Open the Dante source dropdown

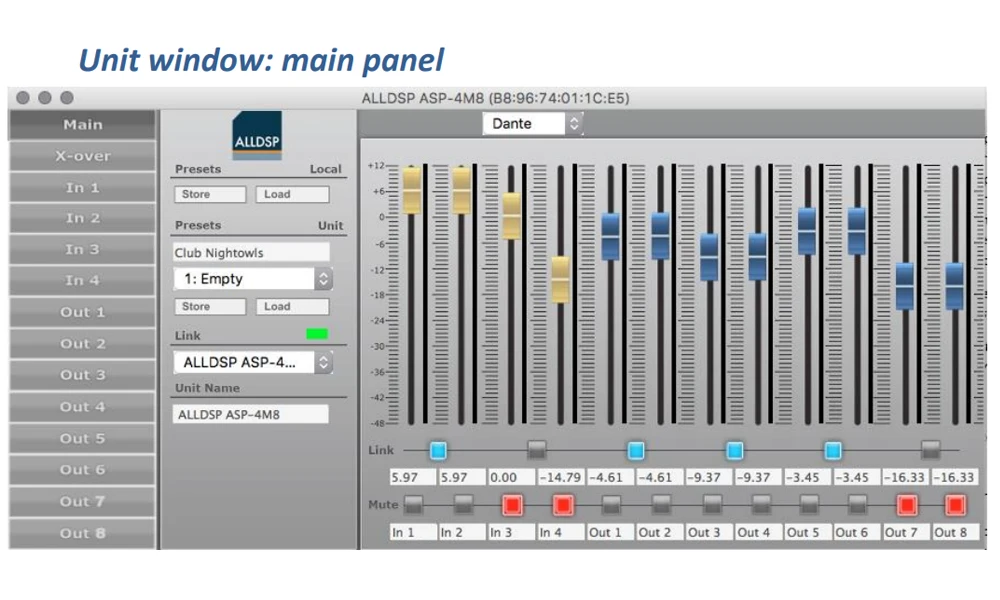[x=533, y=124]
